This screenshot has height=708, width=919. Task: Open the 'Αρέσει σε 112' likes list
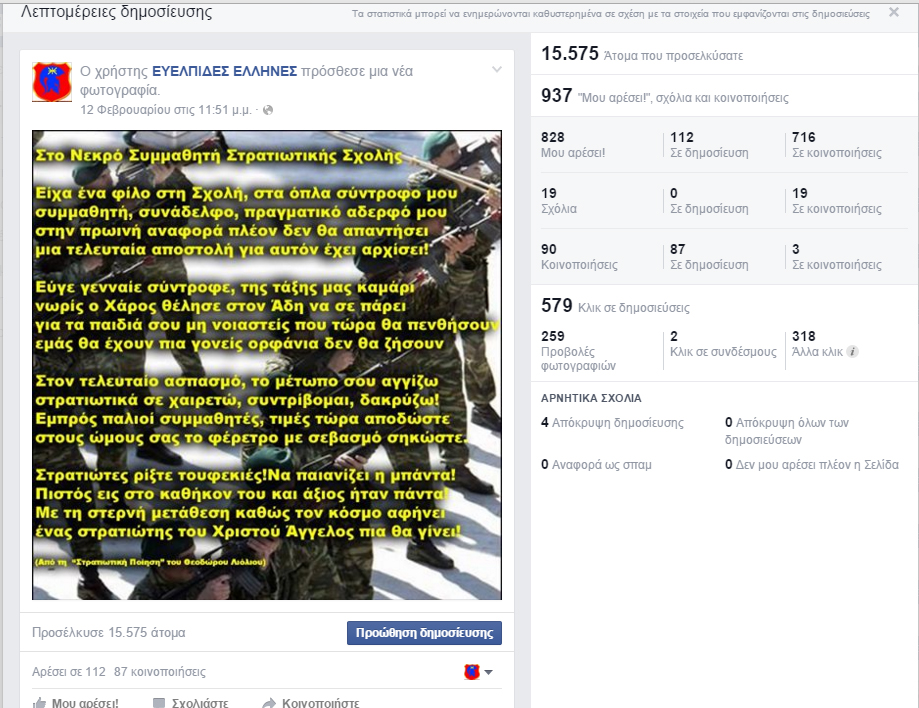tap(69, 672)
